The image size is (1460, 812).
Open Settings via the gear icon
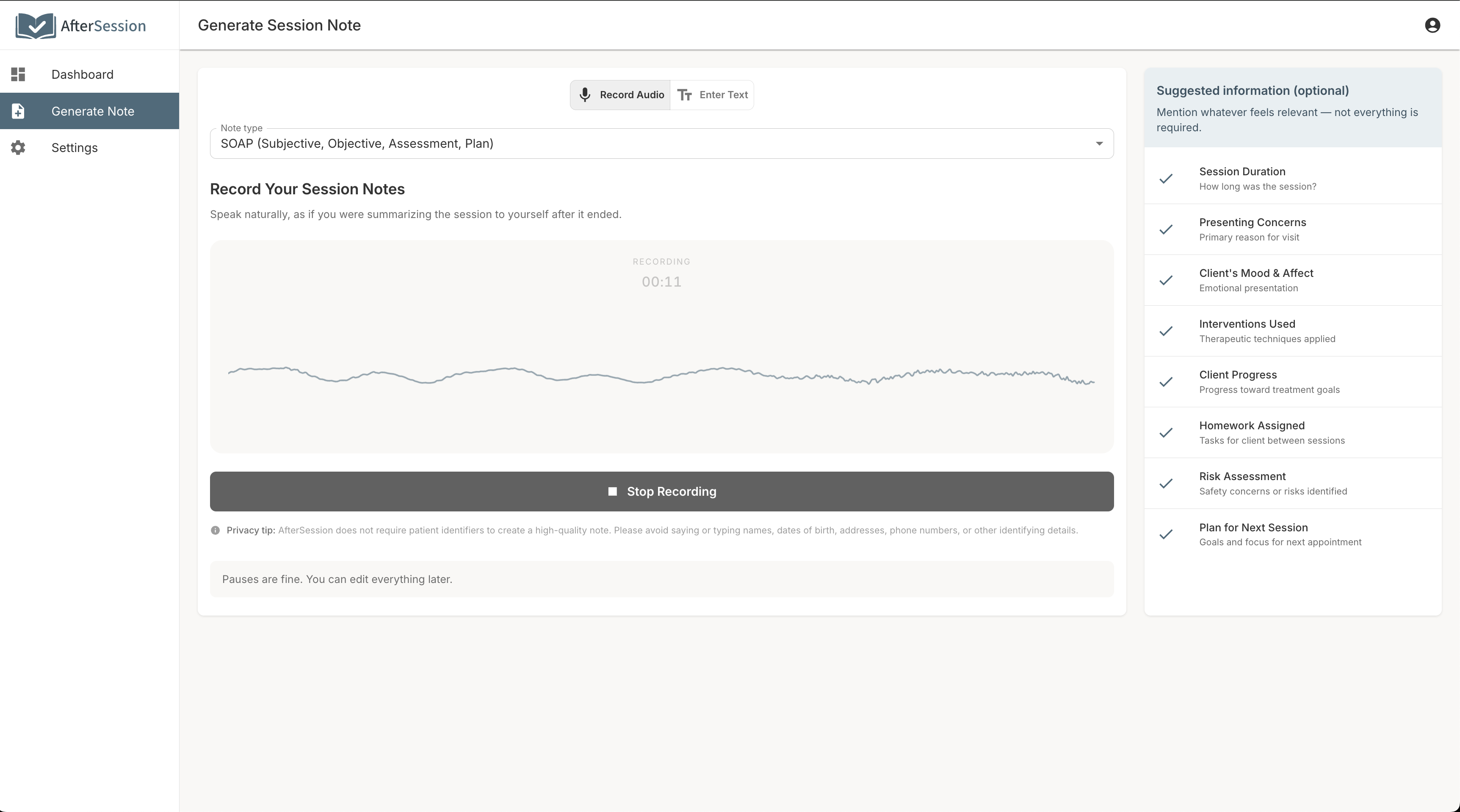tap(17, 147)
